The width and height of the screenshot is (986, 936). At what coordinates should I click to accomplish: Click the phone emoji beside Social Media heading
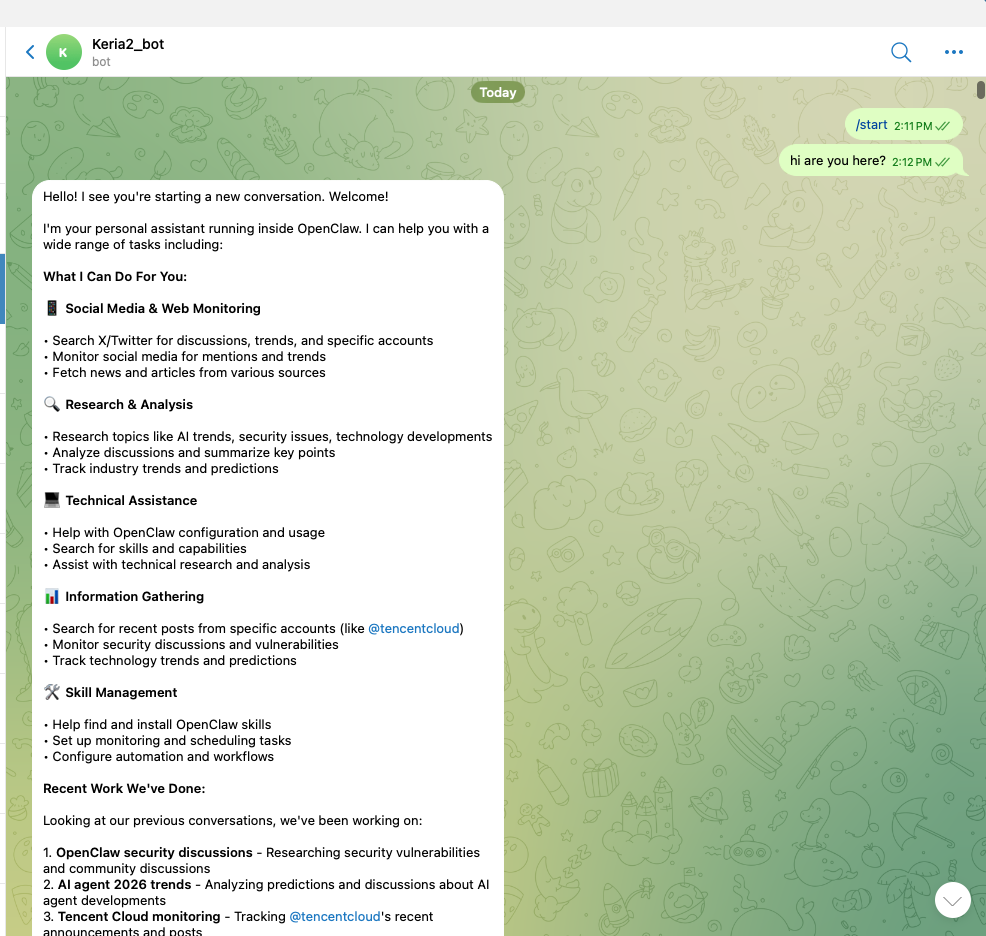[52, 308]
